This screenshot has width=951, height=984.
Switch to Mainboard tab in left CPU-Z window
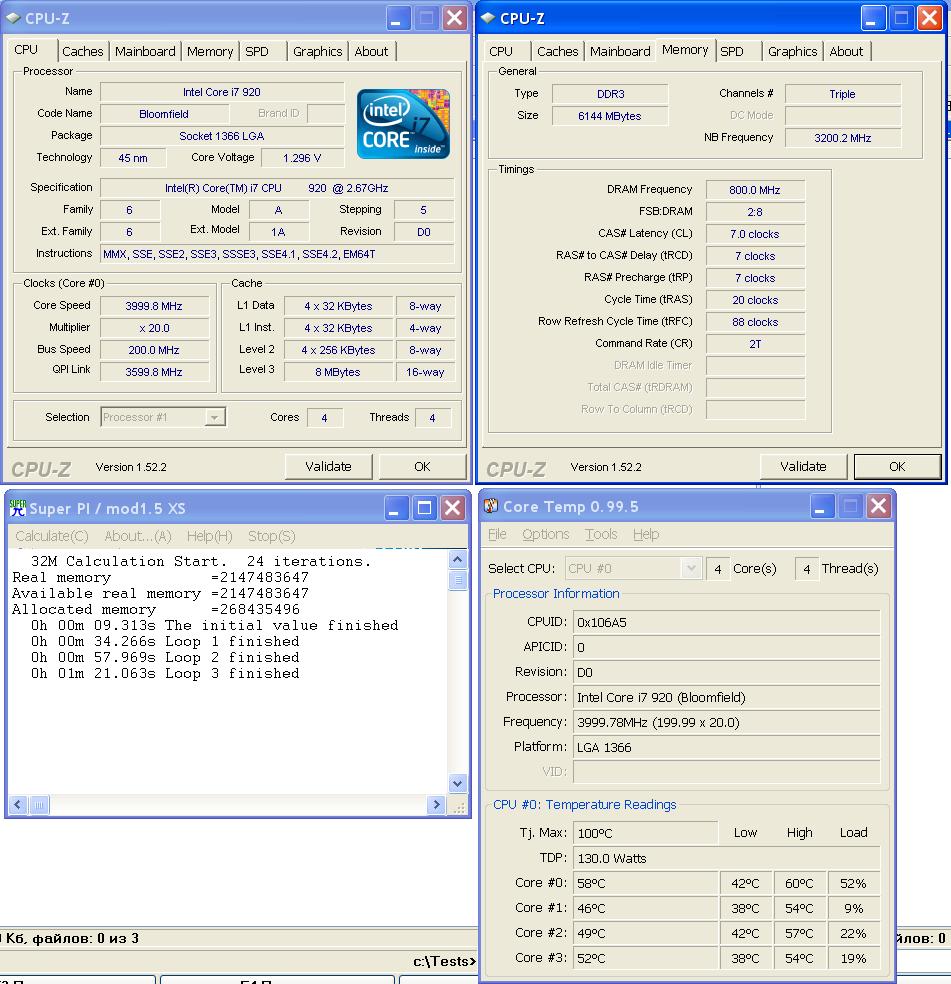point(145,51)
